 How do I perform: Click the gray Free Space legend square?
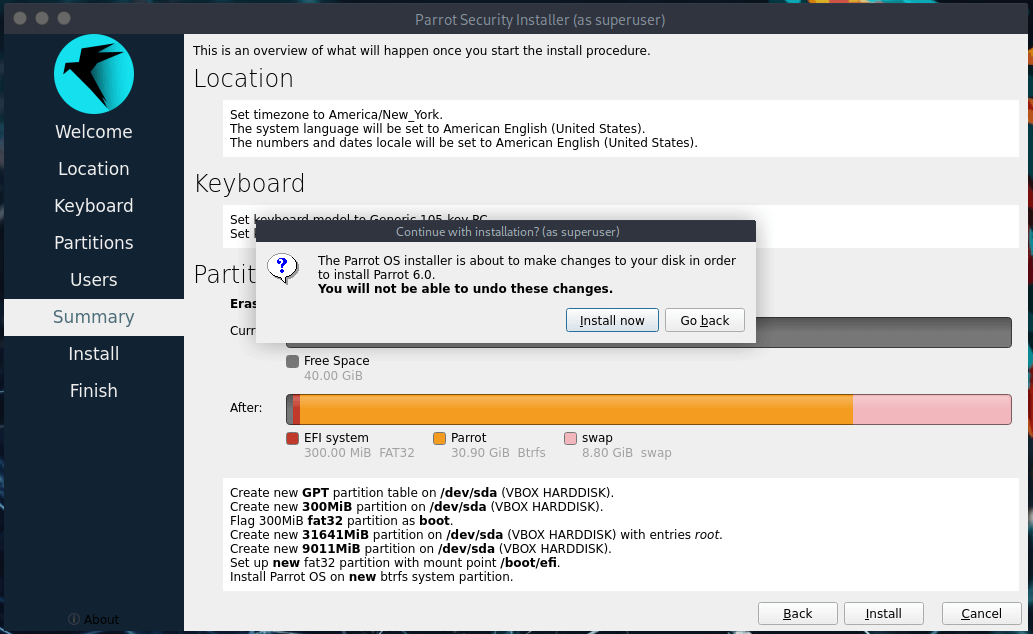(292, 361)
